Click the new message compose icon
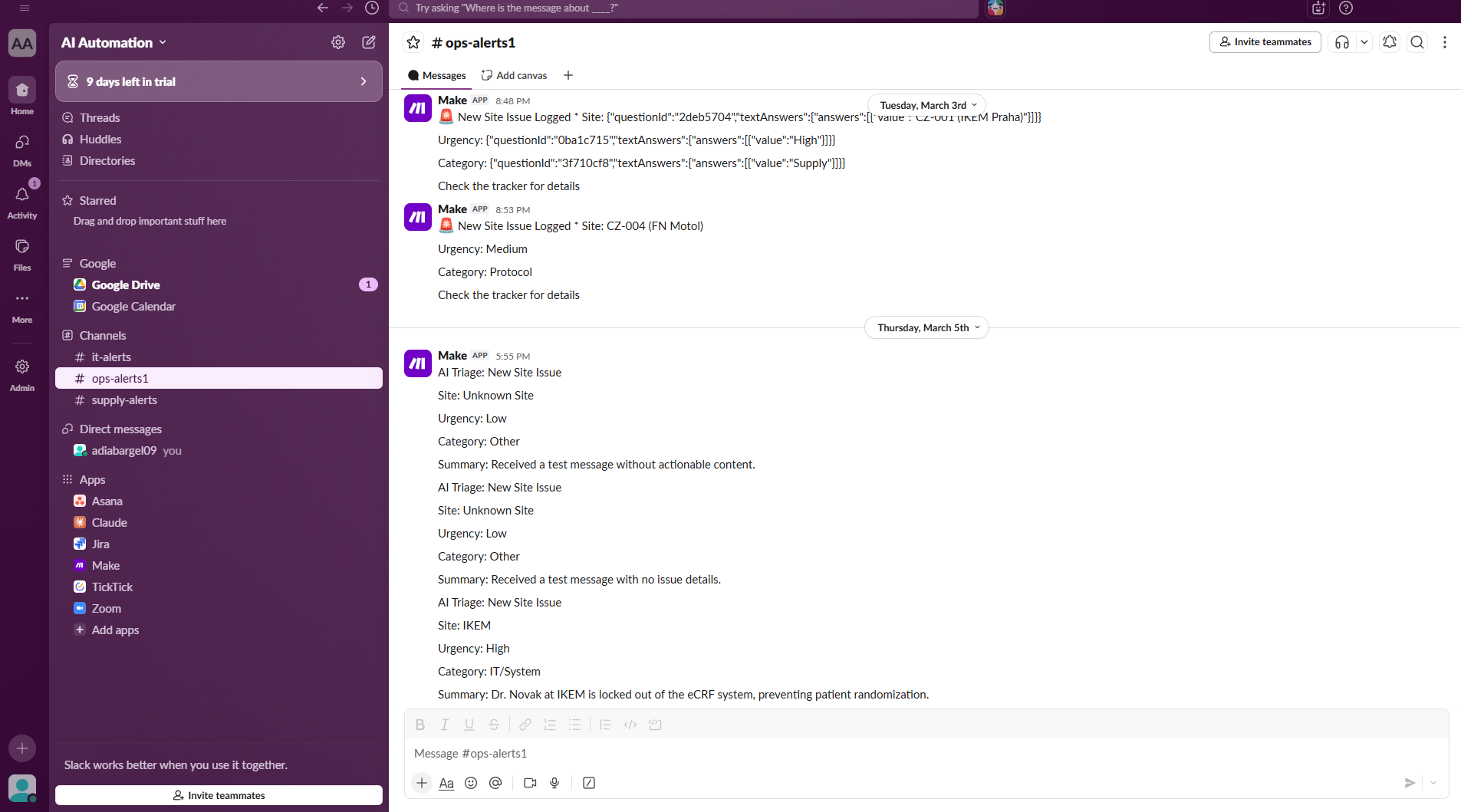Screen dimensions: 1461x812 point(369,42)
